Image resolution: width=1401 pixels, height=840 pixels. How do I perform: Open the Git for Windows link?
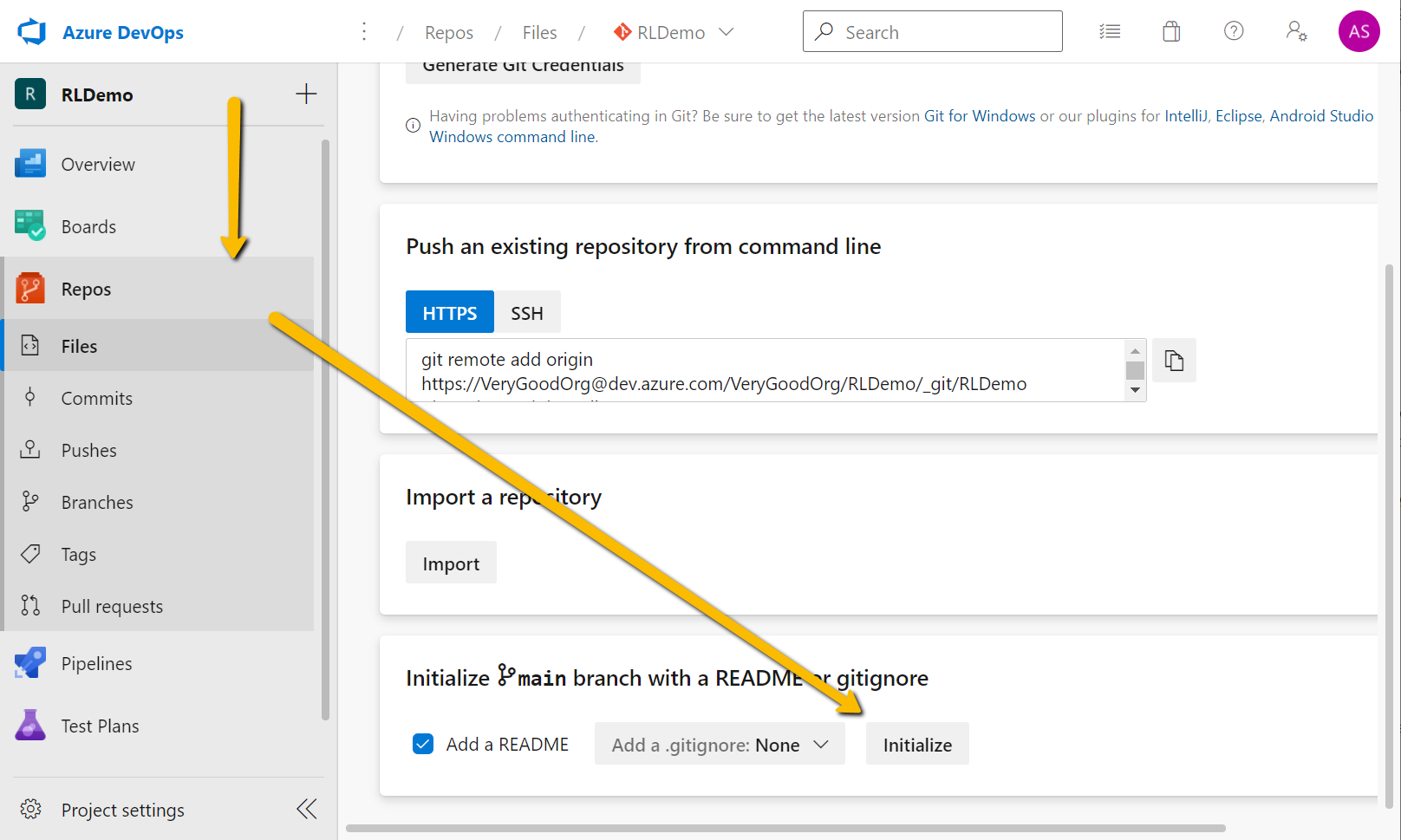pyautogui.click(x=980, y=115)
